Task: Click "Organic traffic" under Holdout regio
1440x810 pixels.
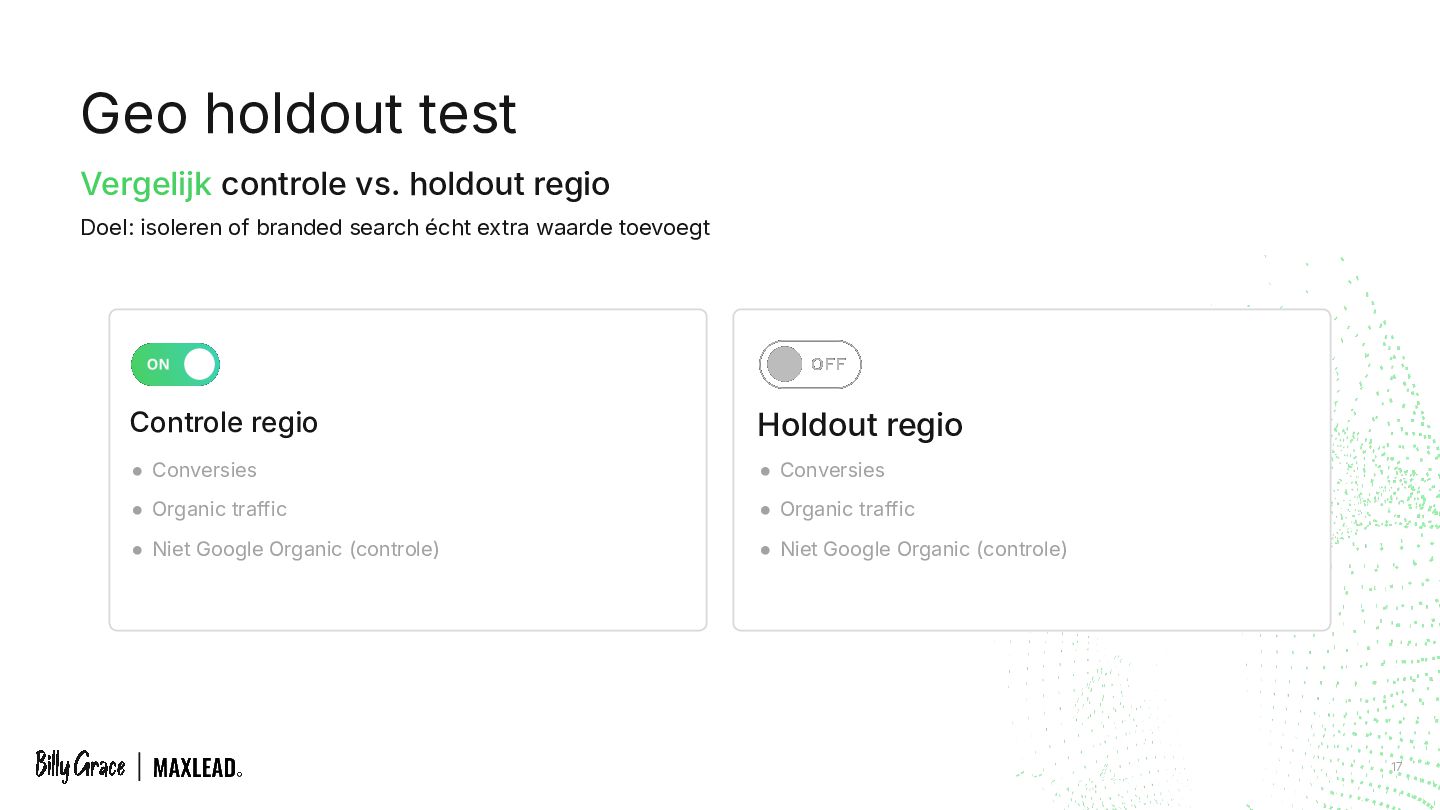Action: [847, 509]
